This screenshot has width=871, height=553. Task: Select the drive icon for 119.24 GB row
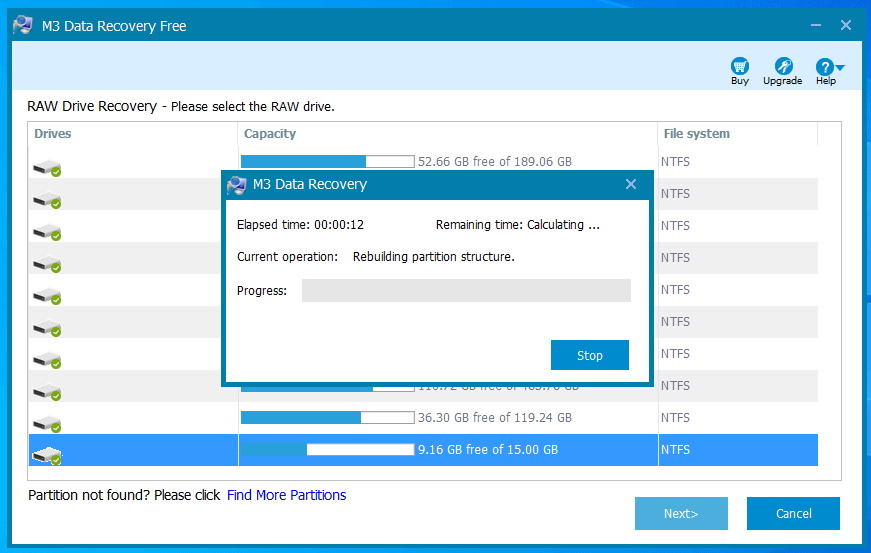47,424
